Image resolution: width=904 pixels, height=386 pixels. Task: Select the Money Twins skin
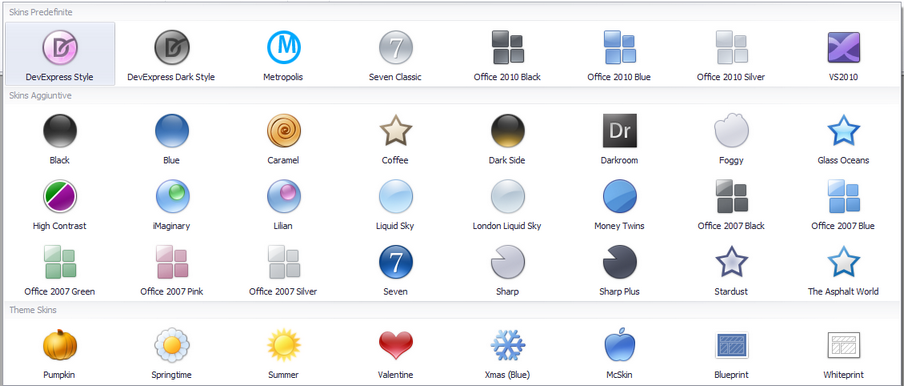[x=619, y=204]
